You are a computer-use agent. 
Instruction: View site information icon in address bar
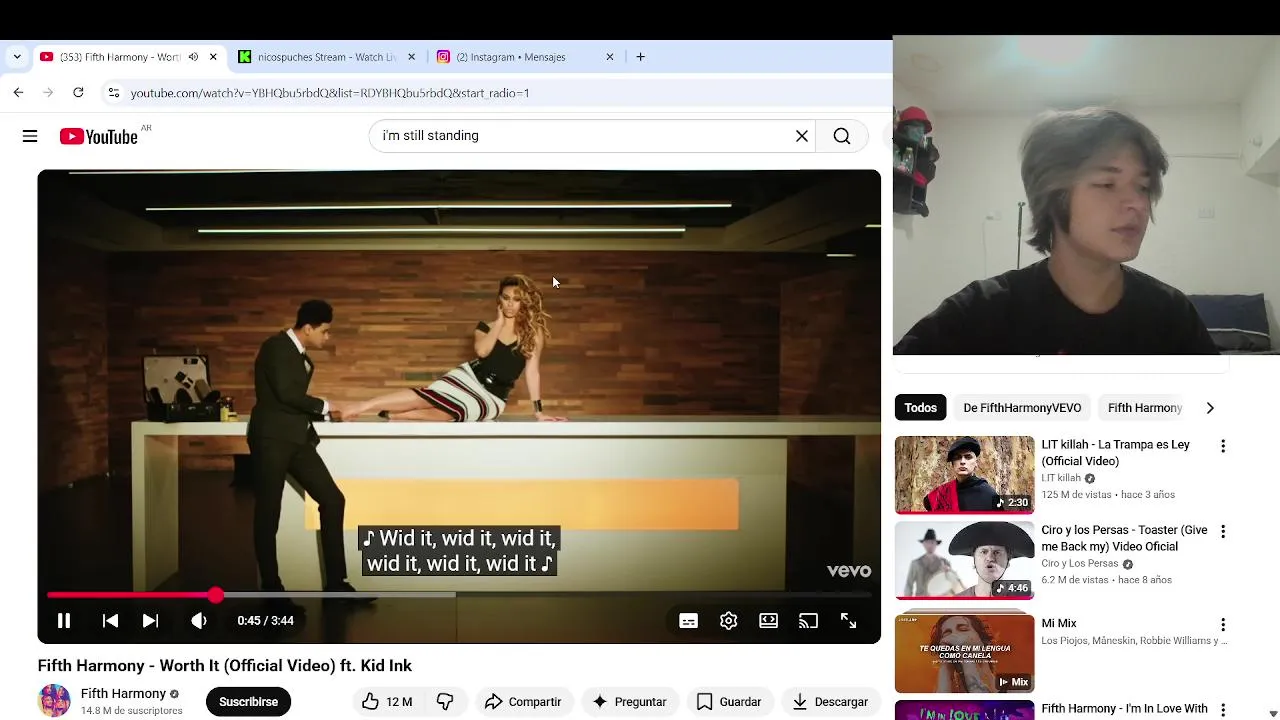[x=114, y=93]
